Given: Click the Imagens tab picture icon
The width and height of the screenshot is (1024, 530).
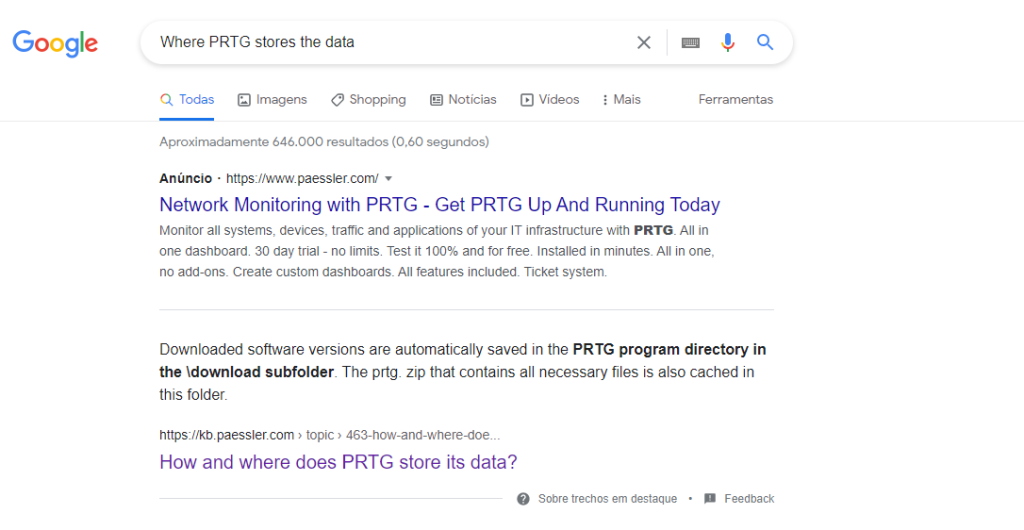Looking at the screenshot, I should pyautogui.click(x=244, y=100).
